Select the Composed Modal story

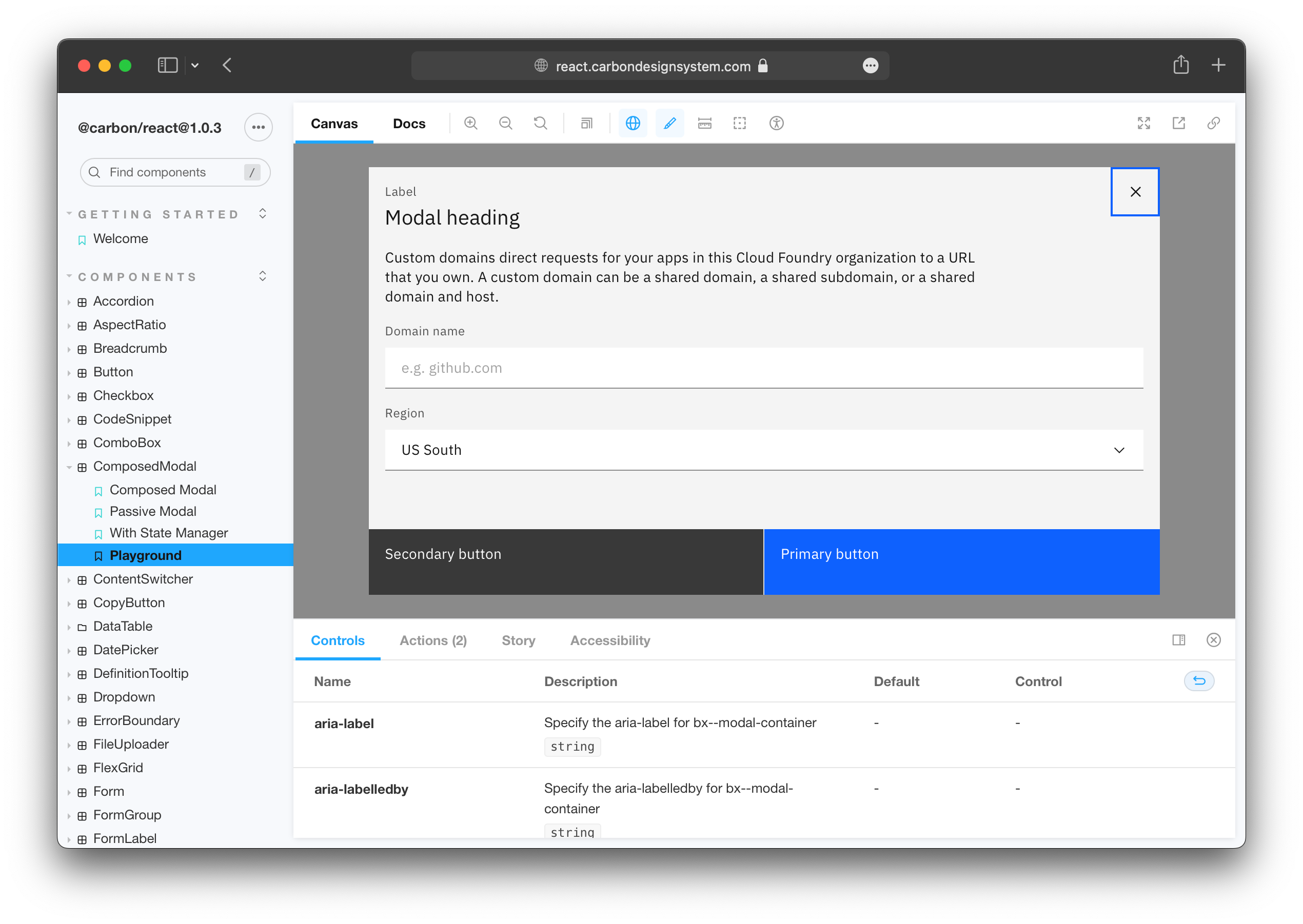click(162, 489)
